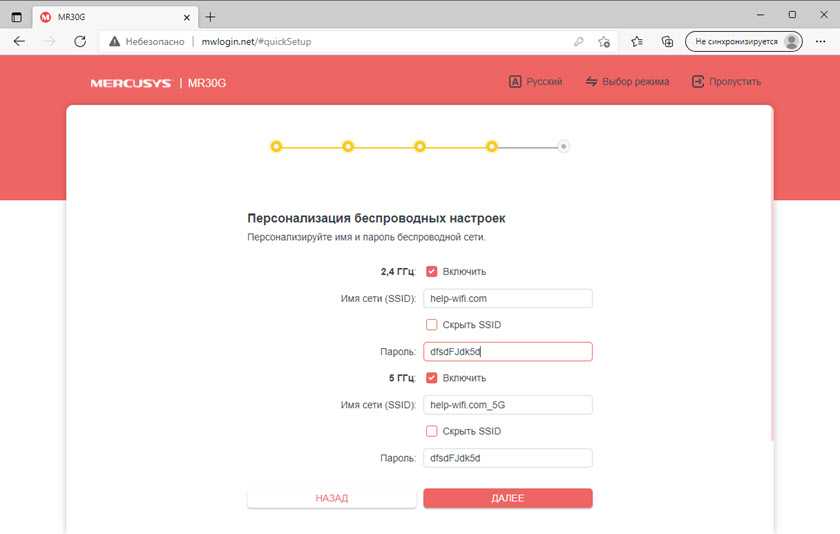
Task: Disable the 2,4 ГГц 'Включить' checkbox
Action: point(432,271)
